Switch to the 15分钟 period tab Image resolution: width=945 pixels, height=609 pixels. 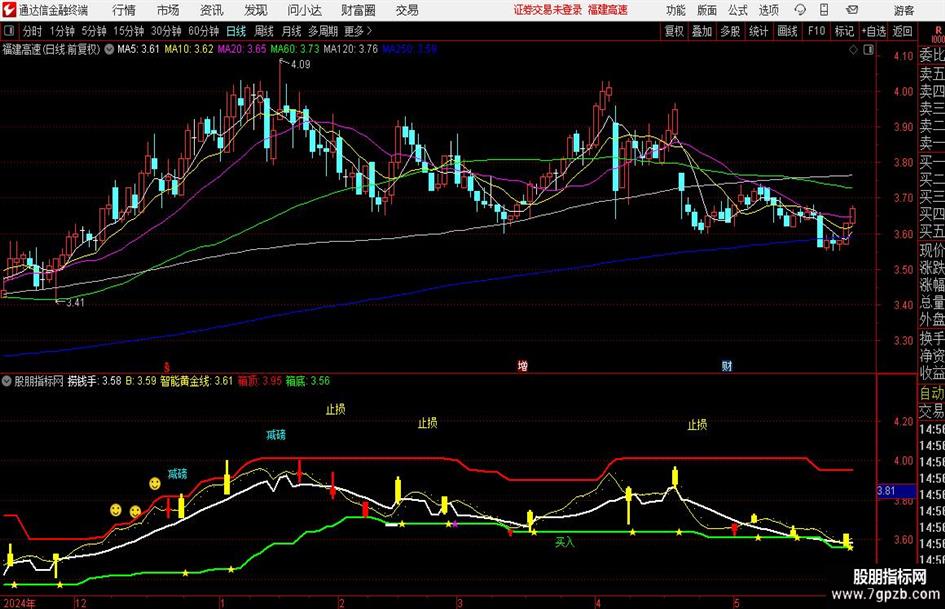pyautogui.click(x=129, y=31)
